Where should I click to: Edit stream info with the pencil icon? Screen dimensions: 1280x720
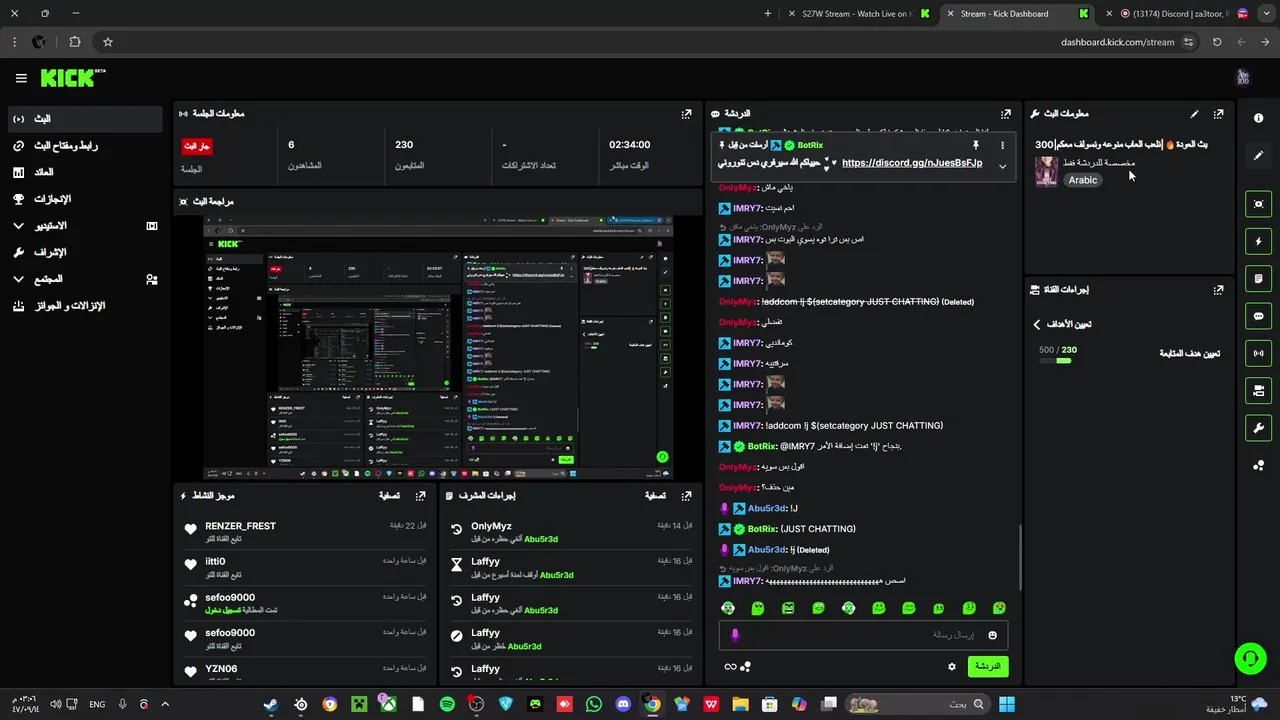(1194, 114)
